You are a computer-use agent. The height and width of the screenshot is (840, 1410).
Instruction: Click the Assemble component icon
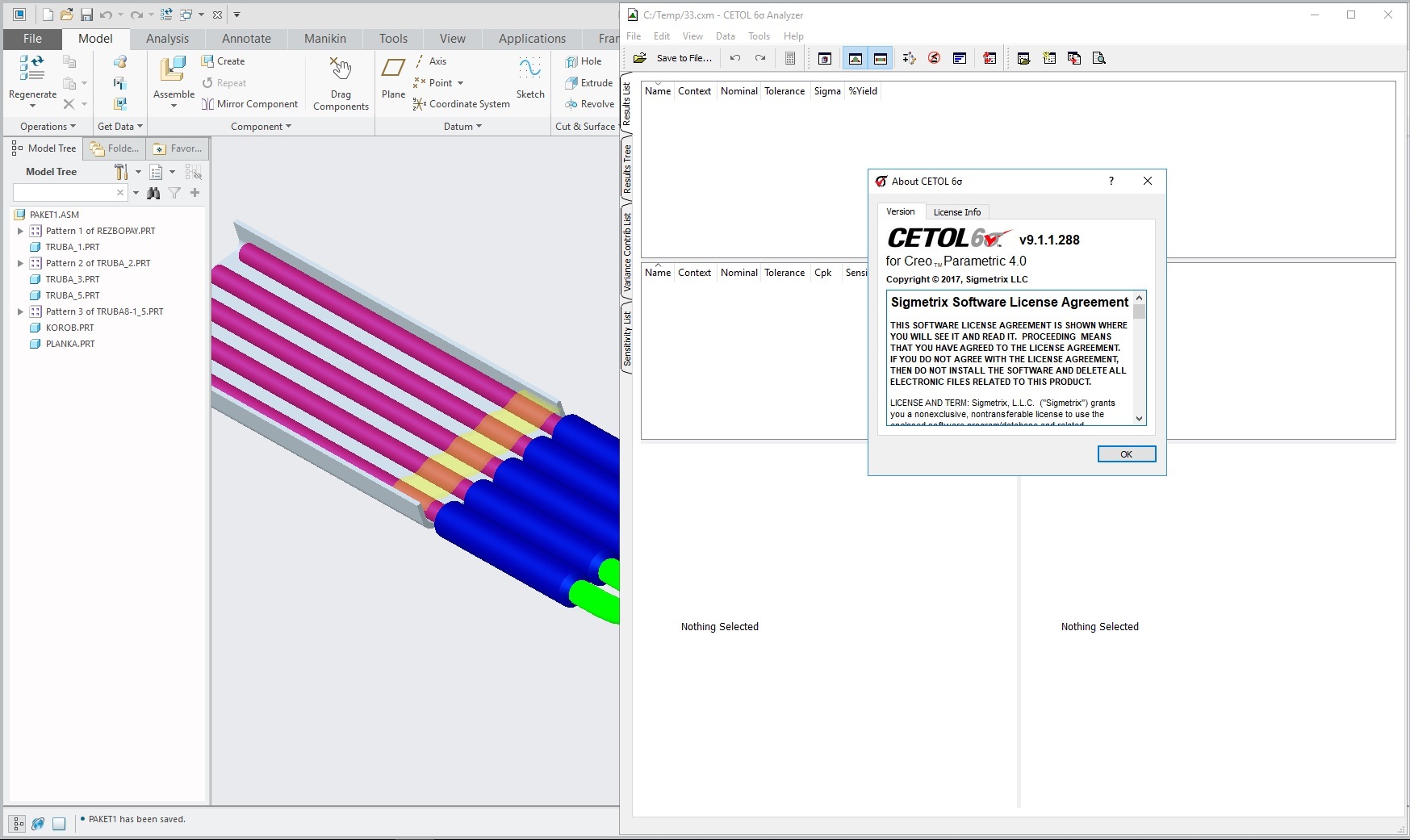click(174, 71)
